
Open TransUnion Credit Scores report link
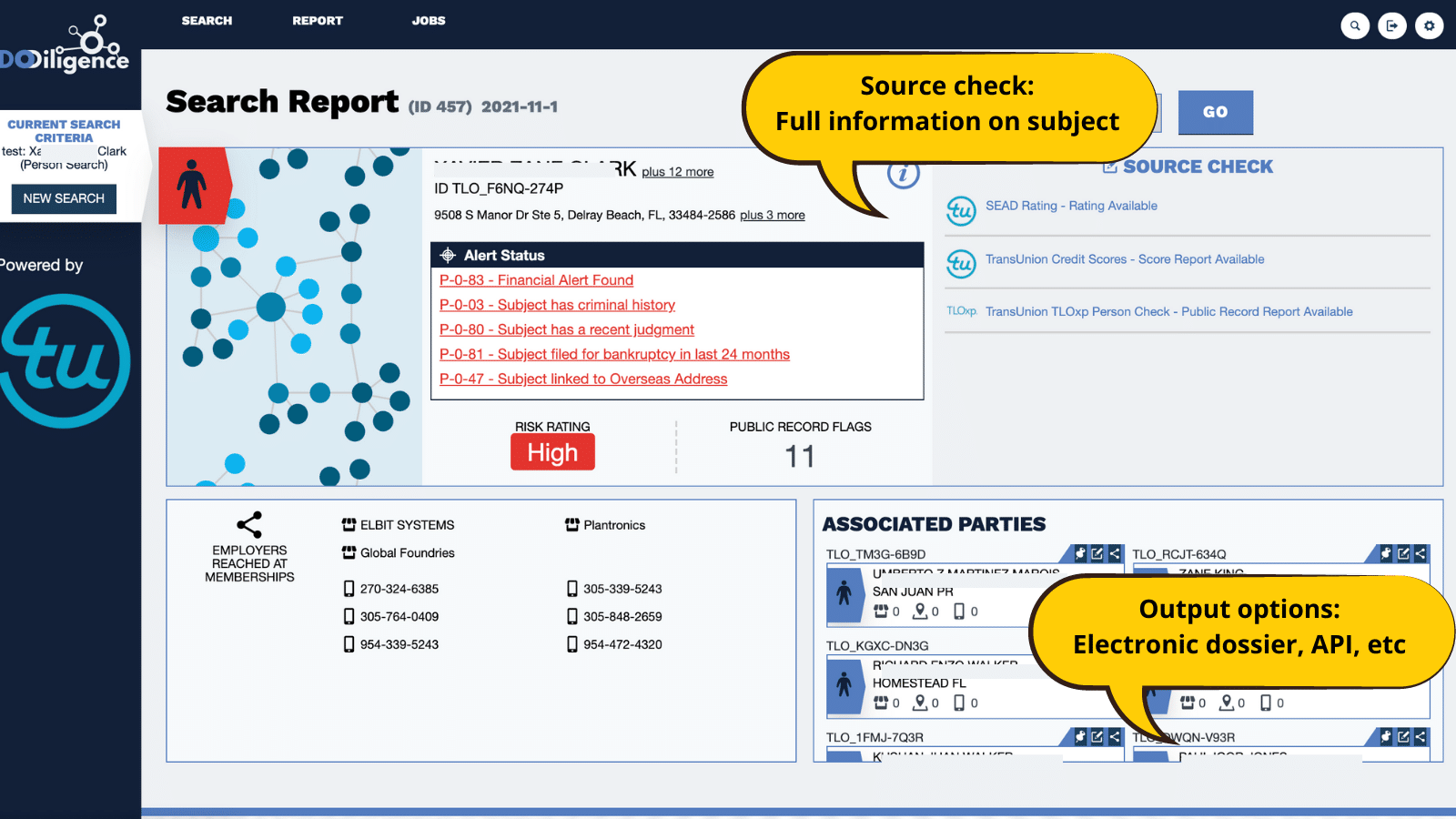click(x=1125, y=259)
